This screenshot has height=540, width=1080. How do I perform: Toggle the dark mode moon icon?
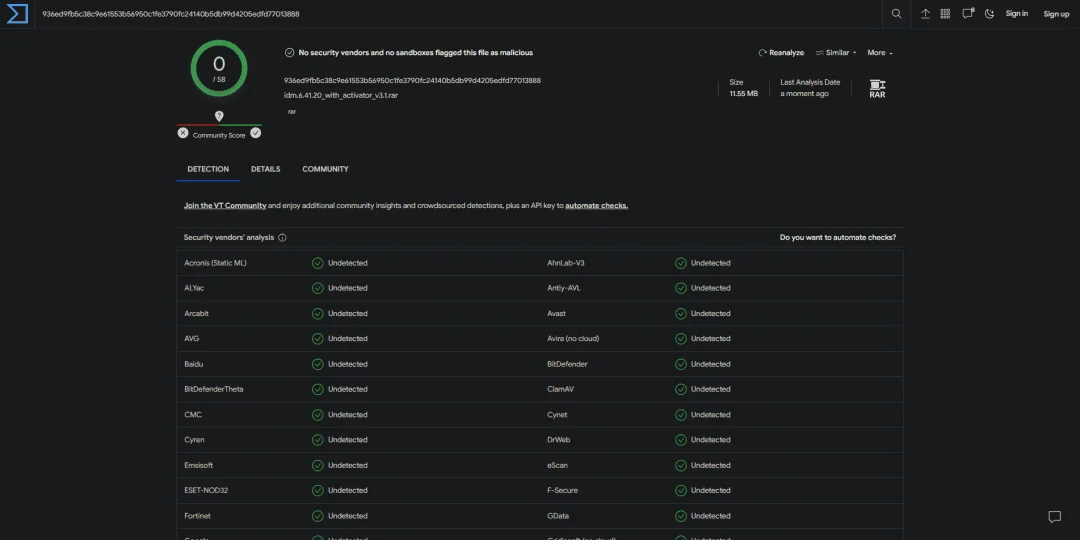(x=990, y=14)
